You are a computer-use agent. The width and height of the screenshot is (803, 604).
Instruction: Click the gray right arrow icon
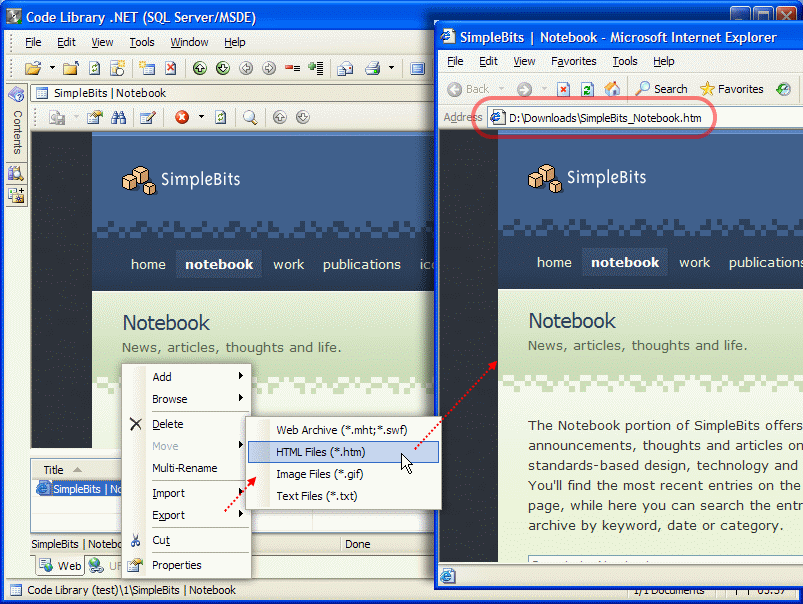[269, 68]
